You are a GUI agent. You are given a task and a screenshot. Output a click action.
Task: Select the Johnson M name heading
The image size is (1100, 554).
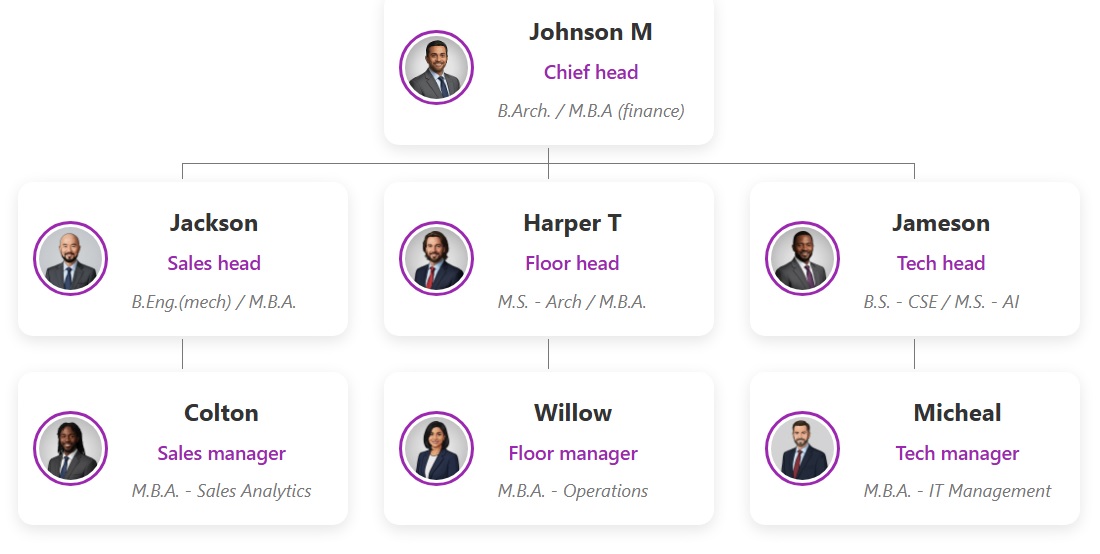pyautogui.click(x=590, y=32)
